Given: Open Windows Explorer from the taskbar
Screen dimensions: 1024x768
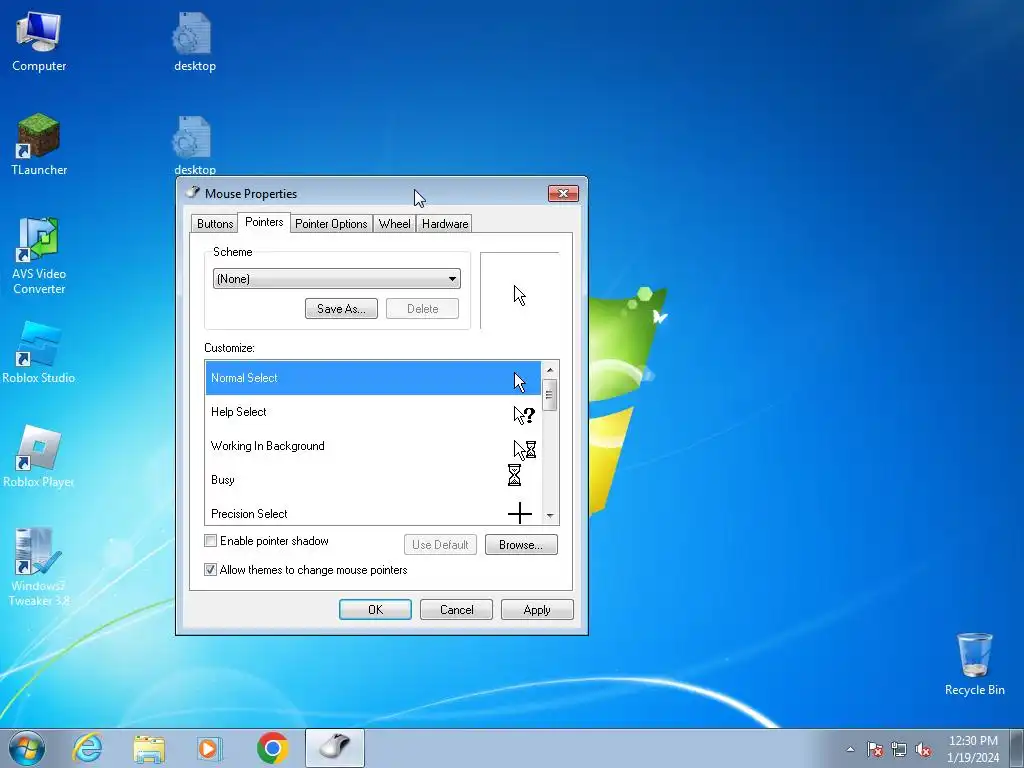Looking at the screenshot, I should click(149, 748).
